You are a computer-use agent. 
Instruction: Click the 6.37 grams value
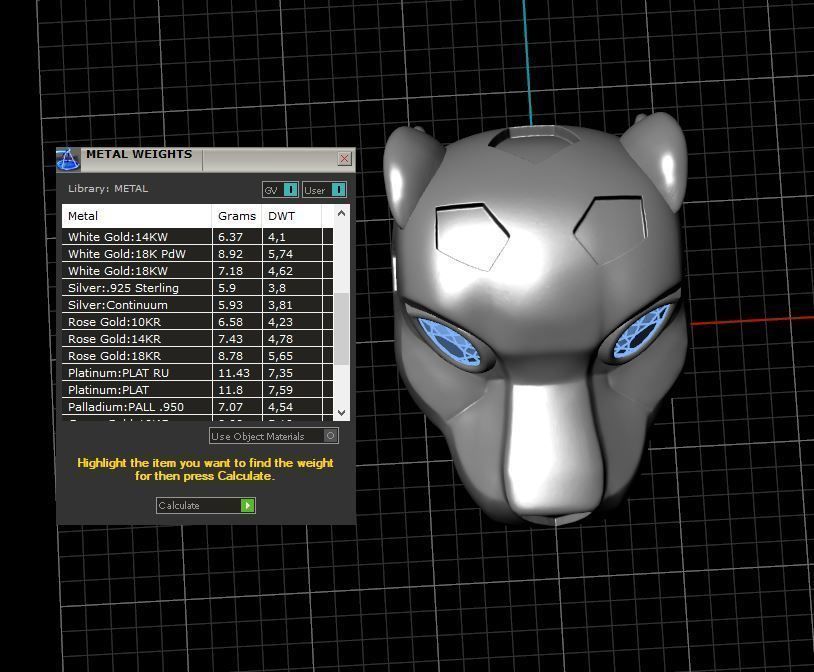point(230,237)
